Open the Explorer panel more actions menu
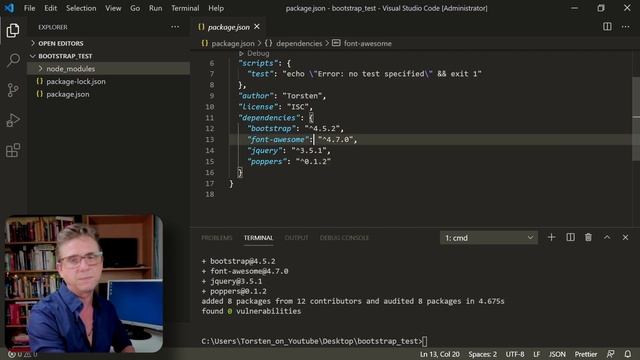Viewport: 640px width, 360px height. (175, 27)
